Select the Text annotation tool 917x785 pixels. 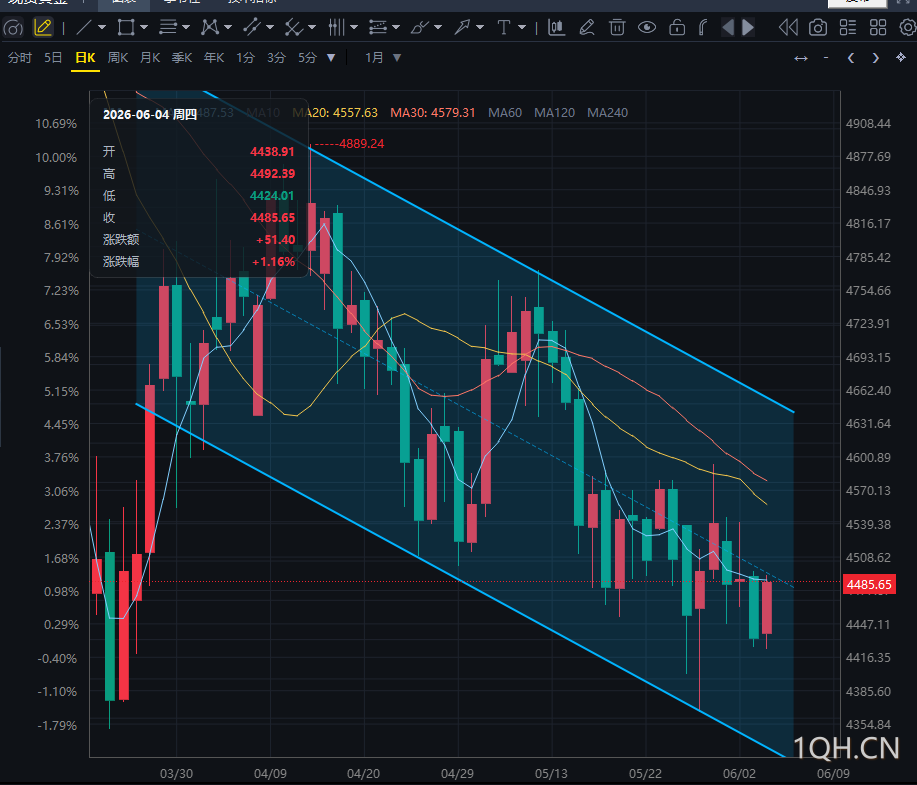pos(504,27)
